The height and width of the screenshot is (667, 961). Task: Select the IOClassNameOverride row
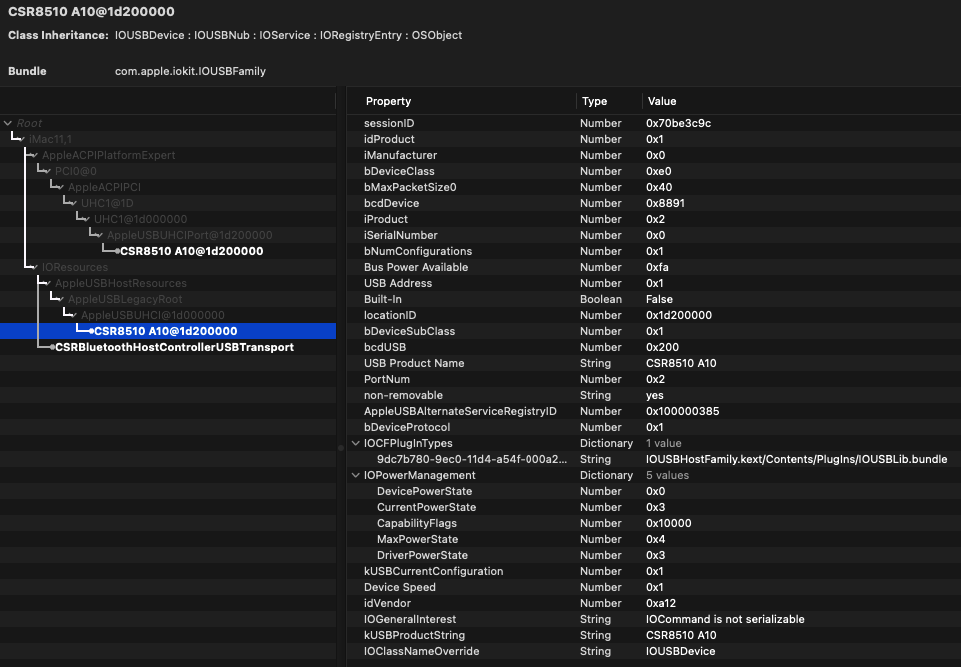[653, 651]
